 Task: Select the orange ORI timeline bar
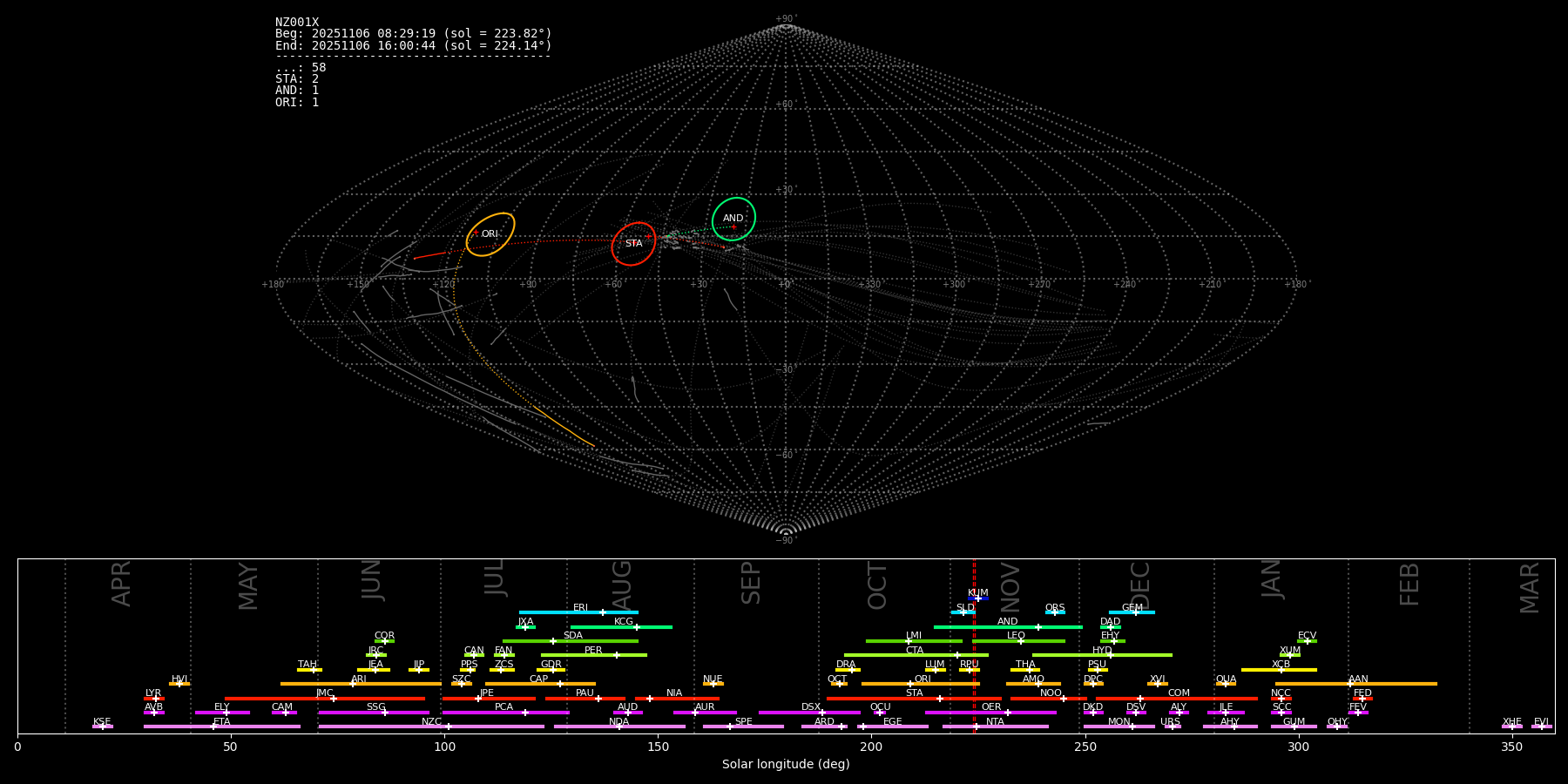pyautogui.click(x=921, y=684)
